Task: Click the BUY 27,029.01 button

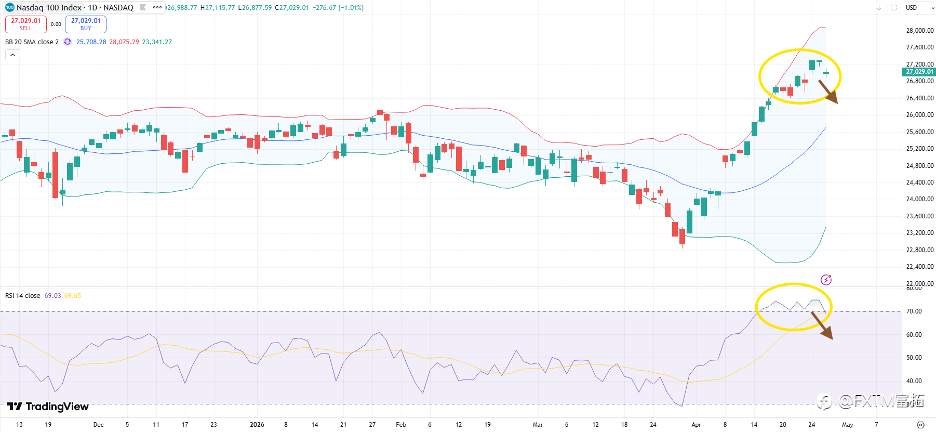Action: tap(87, 23)
